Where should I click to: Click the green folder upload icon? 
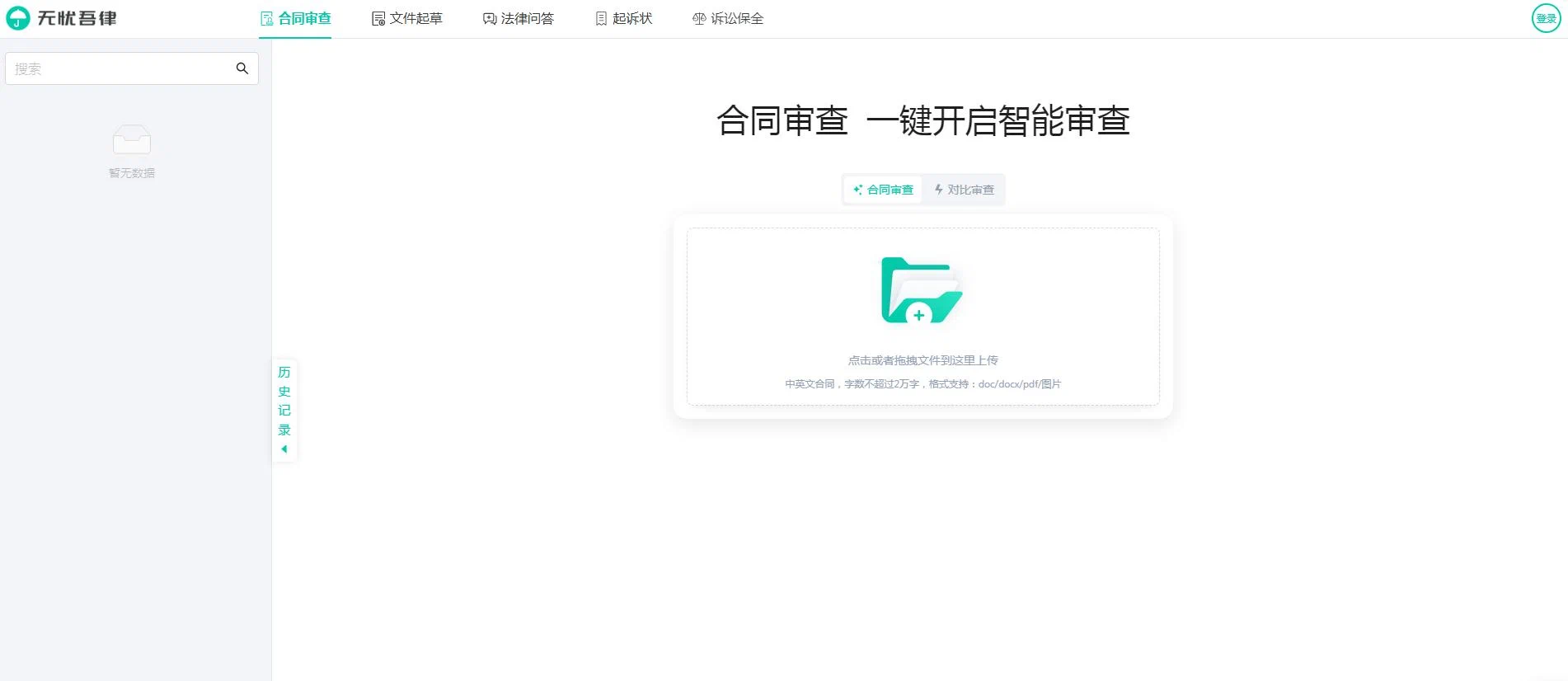coord(922,290)
